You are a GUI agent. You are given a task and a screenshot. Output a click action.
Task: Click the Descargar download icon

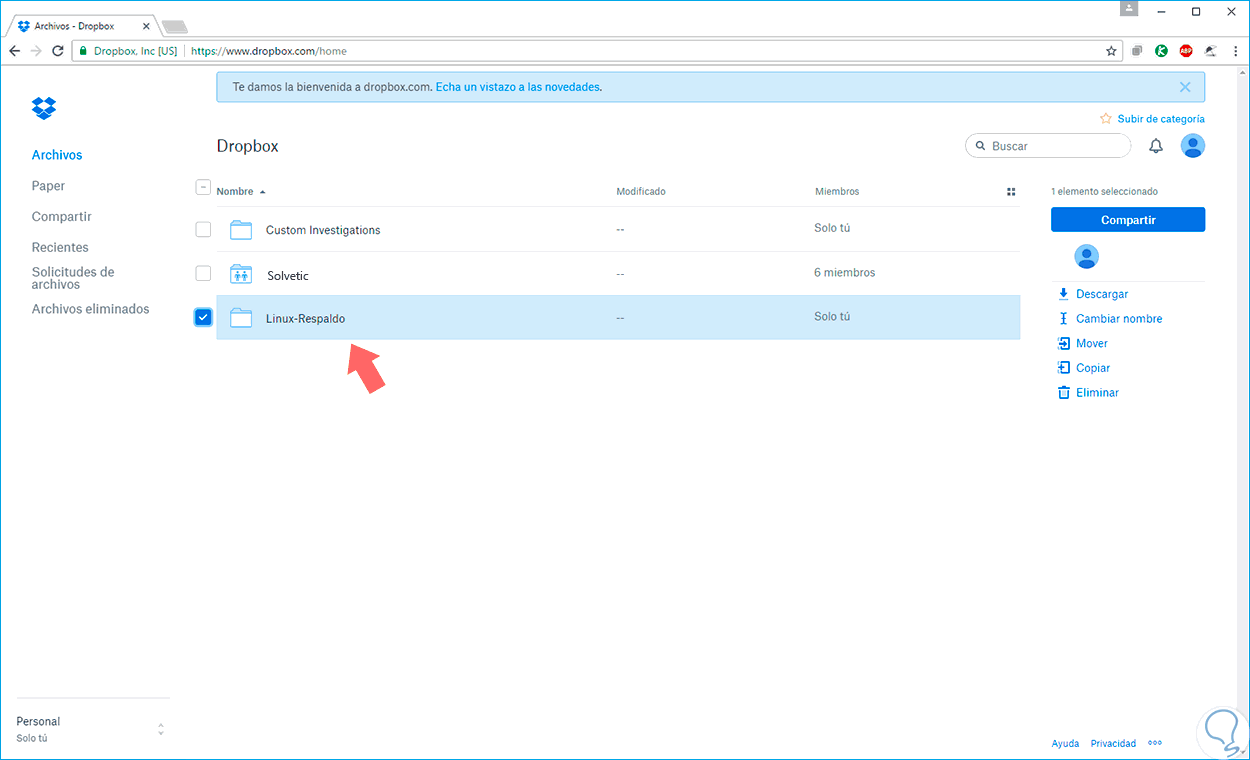pos(1063,294)
